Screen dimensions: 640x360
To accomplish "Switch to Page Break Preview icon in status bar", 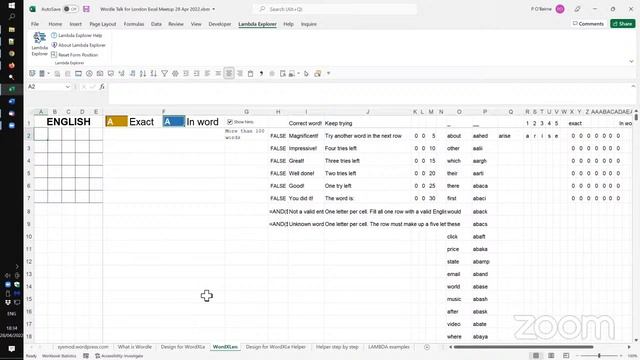I will [x=566, y=356].
